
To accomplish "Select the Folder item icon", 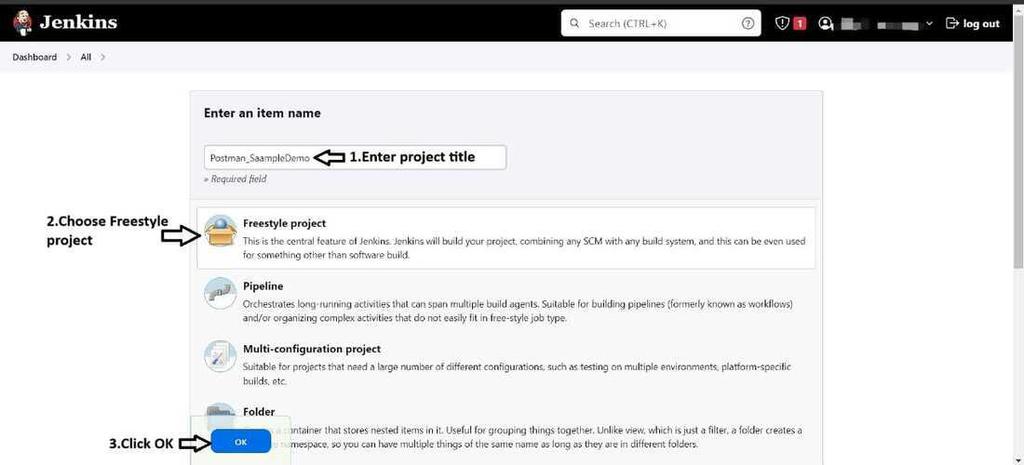I will pyautogui.click(x=220, y=412).
